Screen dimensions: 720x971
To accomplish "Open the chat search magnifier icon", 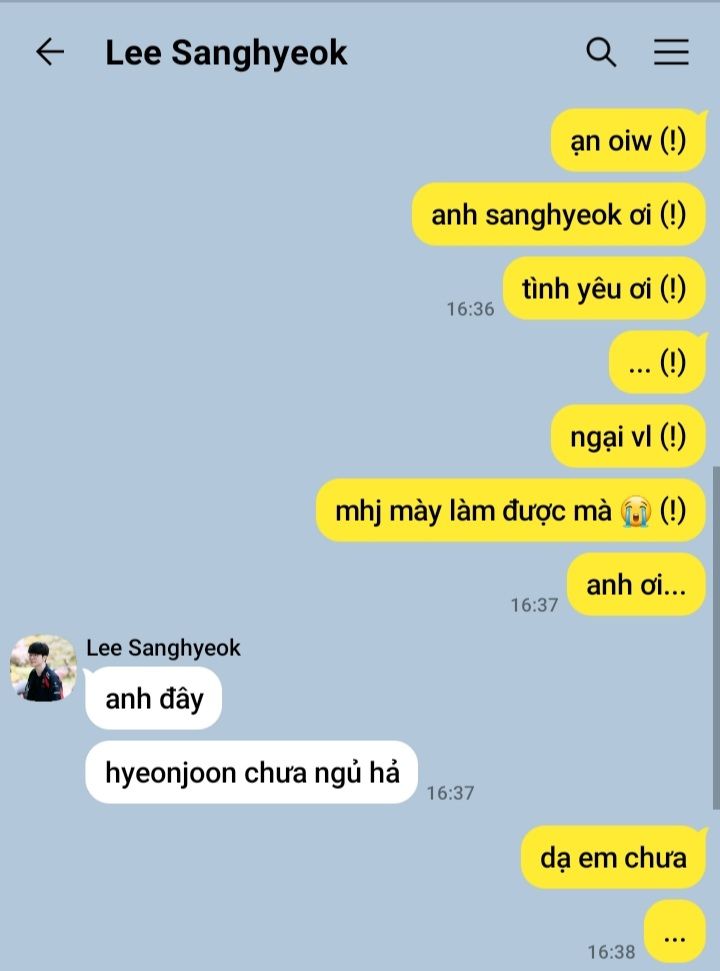I will 601,52.
